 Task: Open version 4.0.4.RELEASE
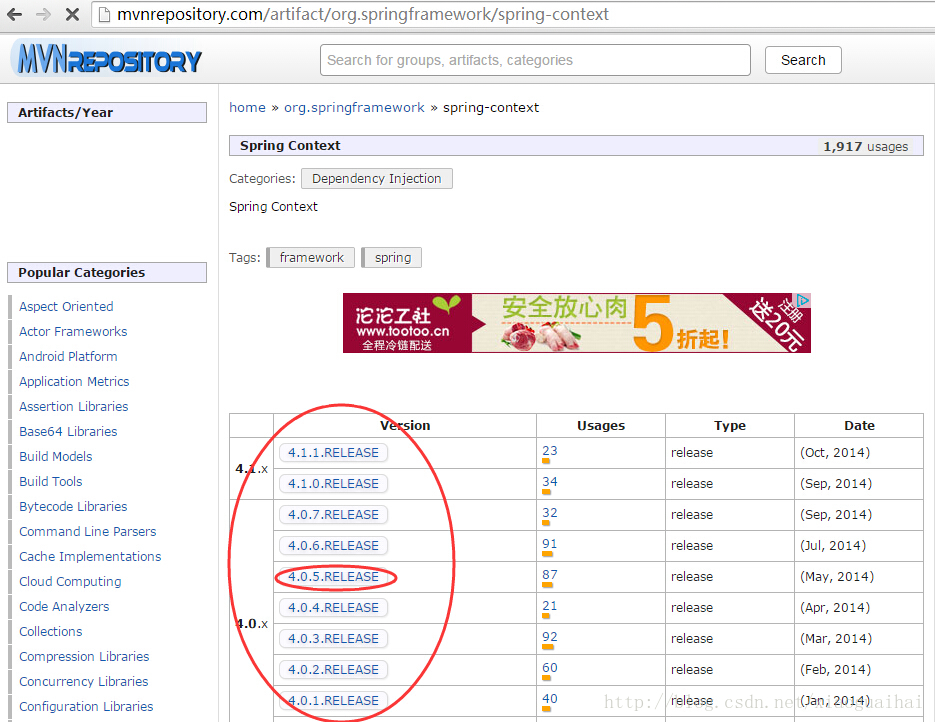point(333,608)
